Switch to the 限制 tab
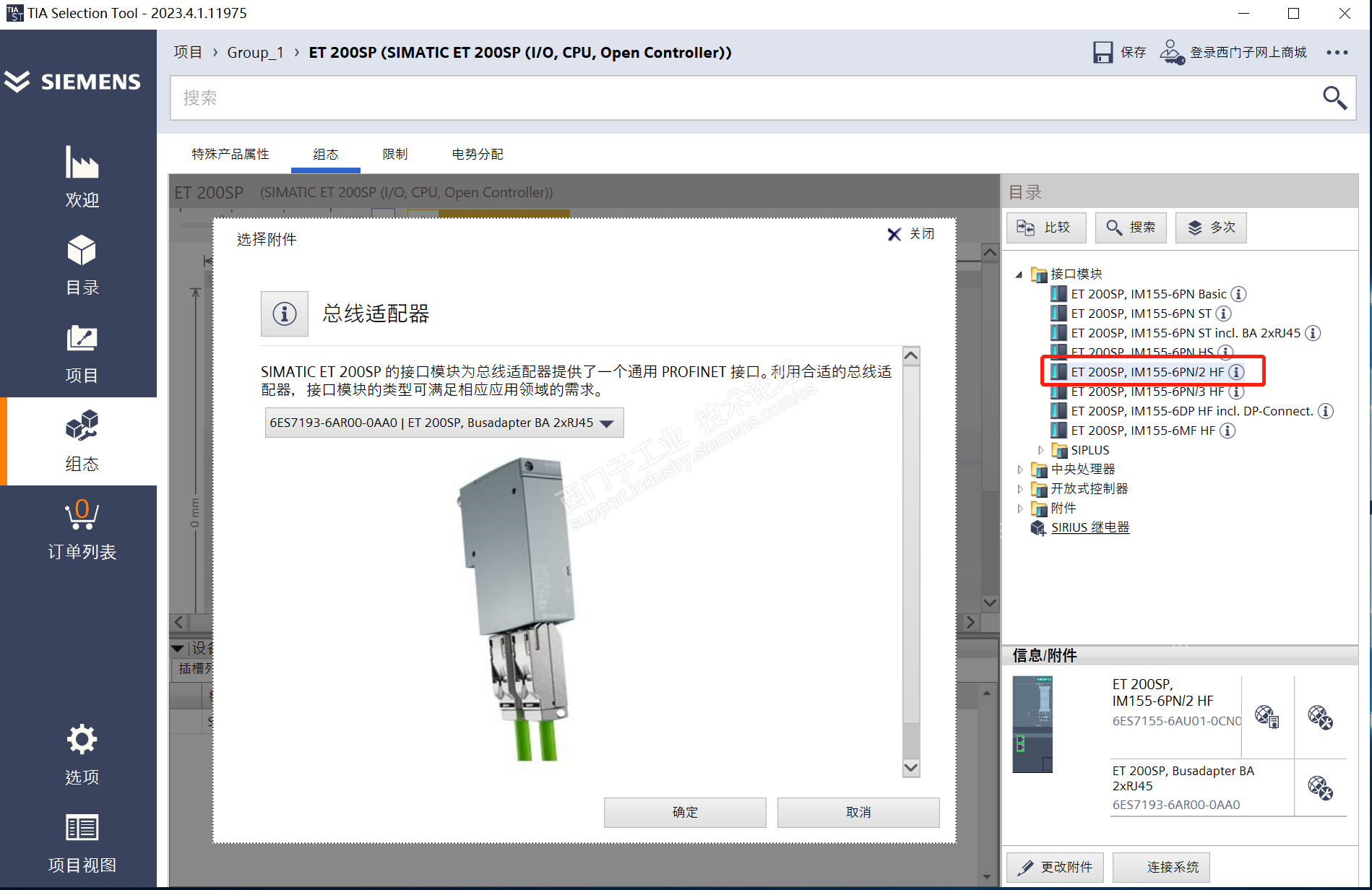The width and height of the screenshot is (1372, 890). (395, 154)
